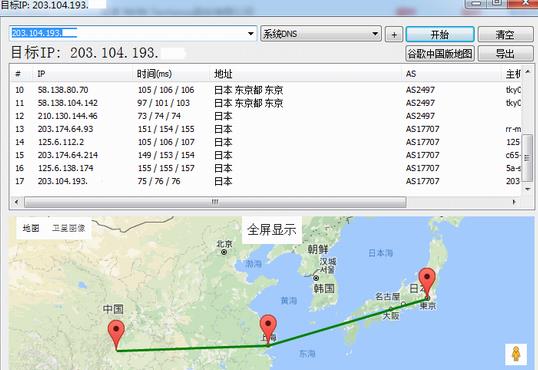
Task: Click the plus button next to DNS selector
Action: click(x=394, y=35)
